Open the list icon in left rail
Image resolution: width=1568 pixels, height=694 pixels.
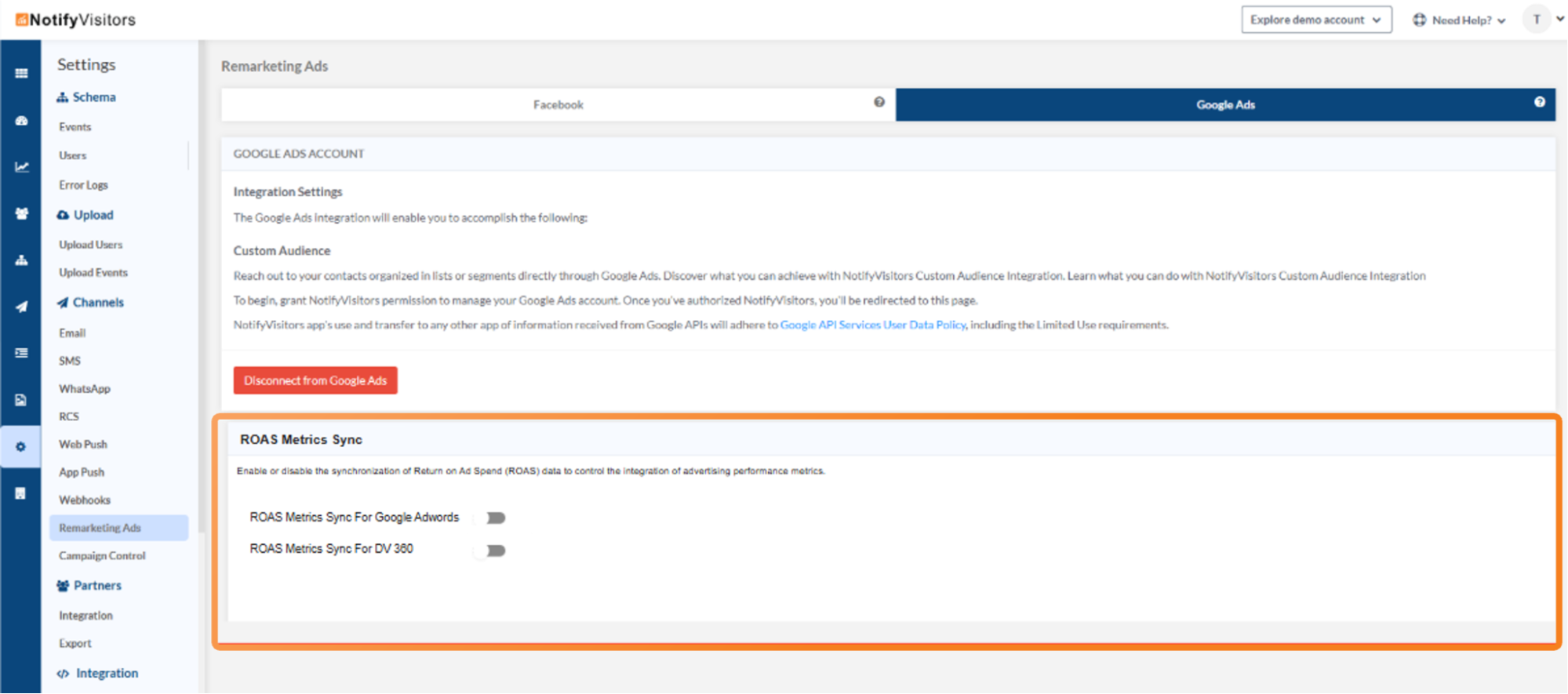(x=21, y=353)
